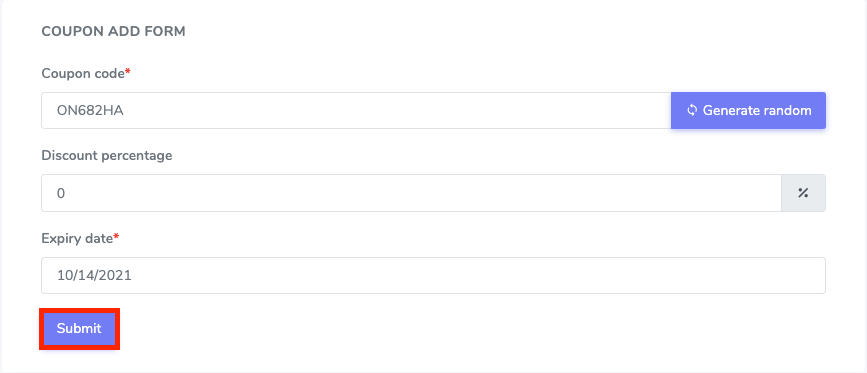Click the Coupon code label
This screenshot has width=867, height=373.
click(83, 73)
